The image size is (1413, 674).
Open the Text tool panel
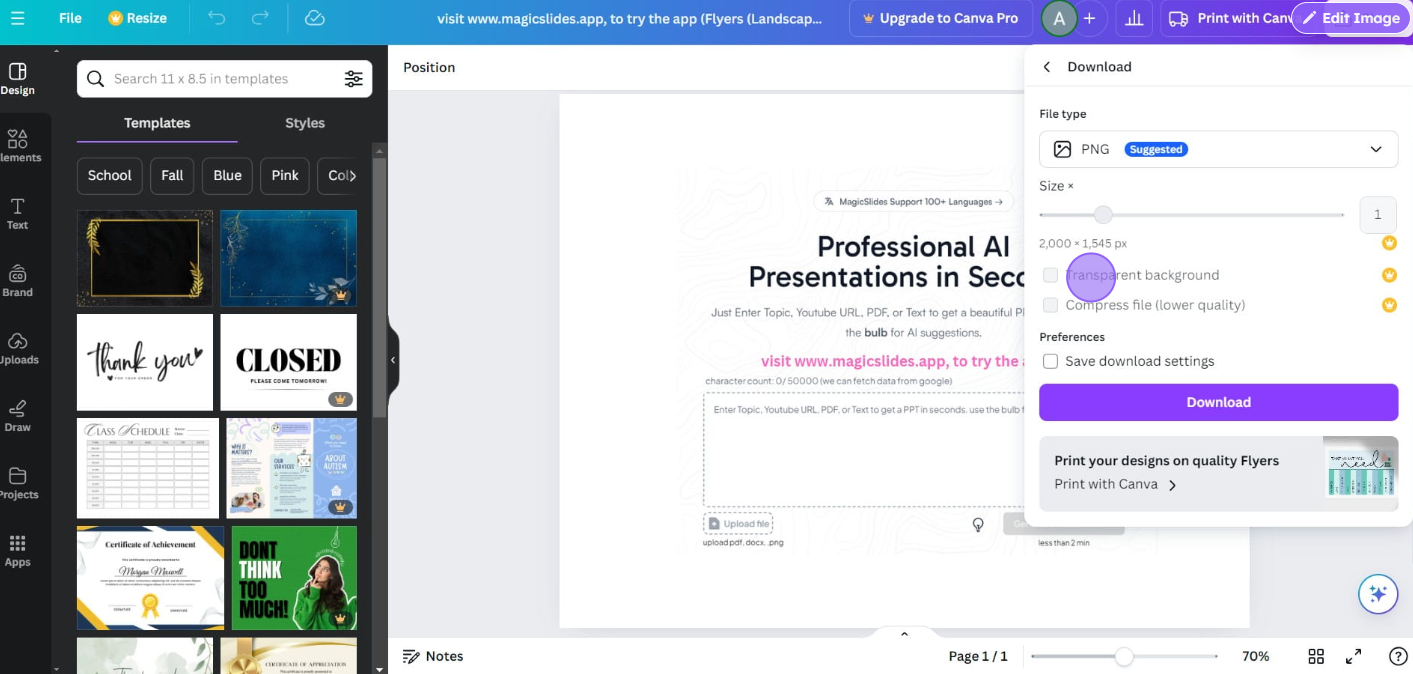click(18, 214)
